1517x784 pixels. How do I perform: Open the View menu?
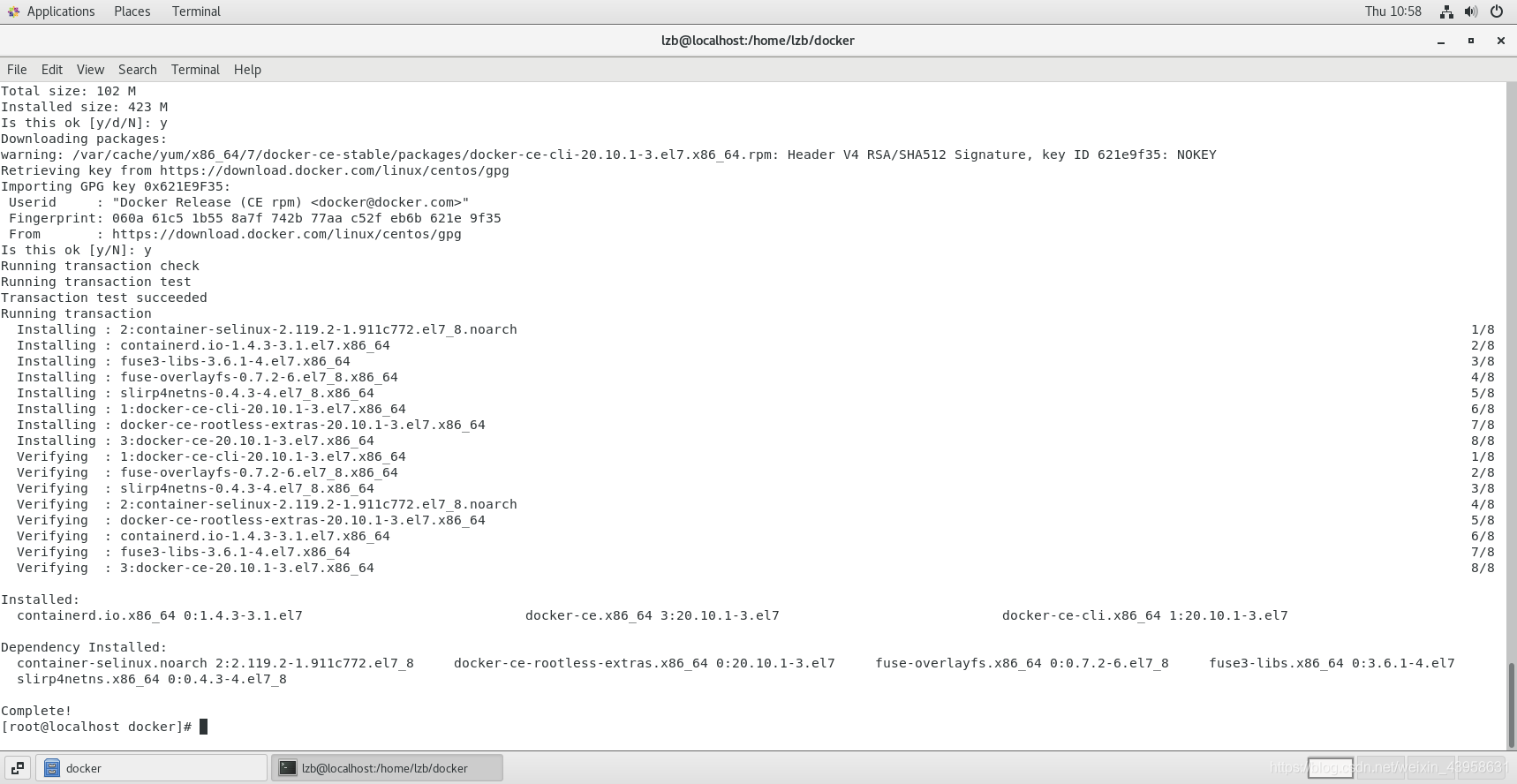point(90,70)
